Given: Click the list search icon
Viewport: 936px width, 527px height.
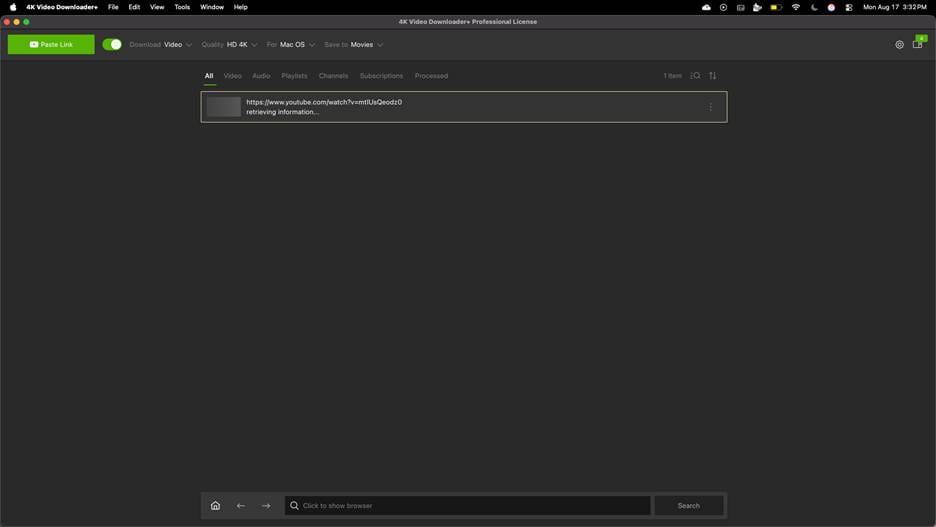Looking at the screenshot, I should pos(695,76).
